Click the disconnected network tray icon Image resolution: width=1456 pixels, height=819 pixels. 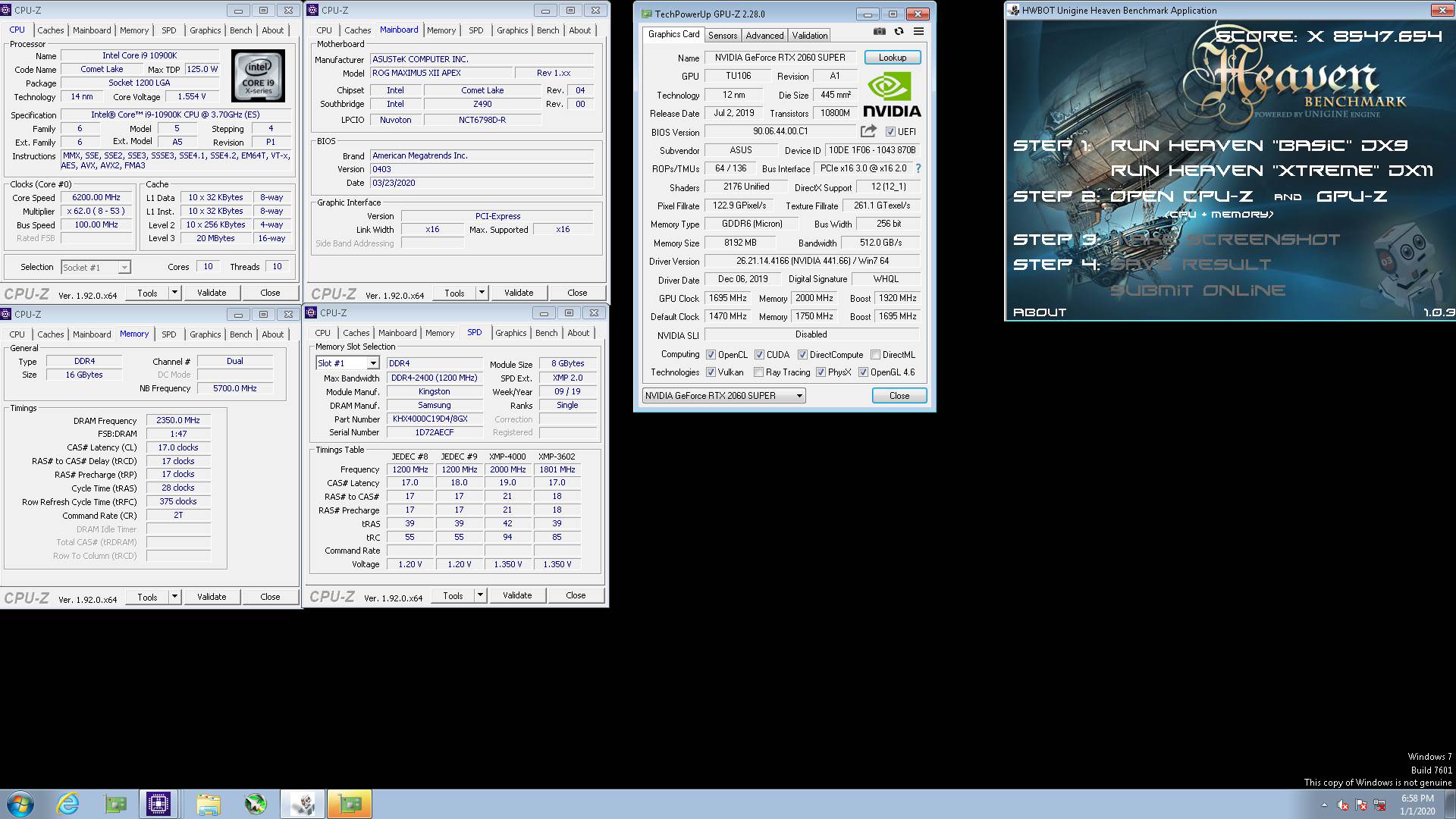1379,805
